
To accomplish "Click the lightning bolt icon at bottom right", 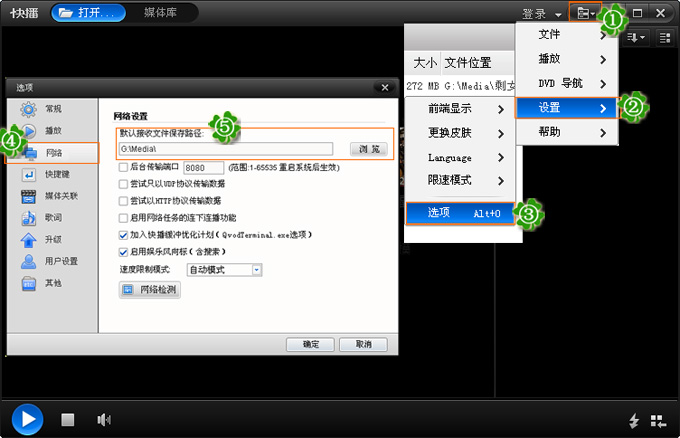I will point(634,421).
